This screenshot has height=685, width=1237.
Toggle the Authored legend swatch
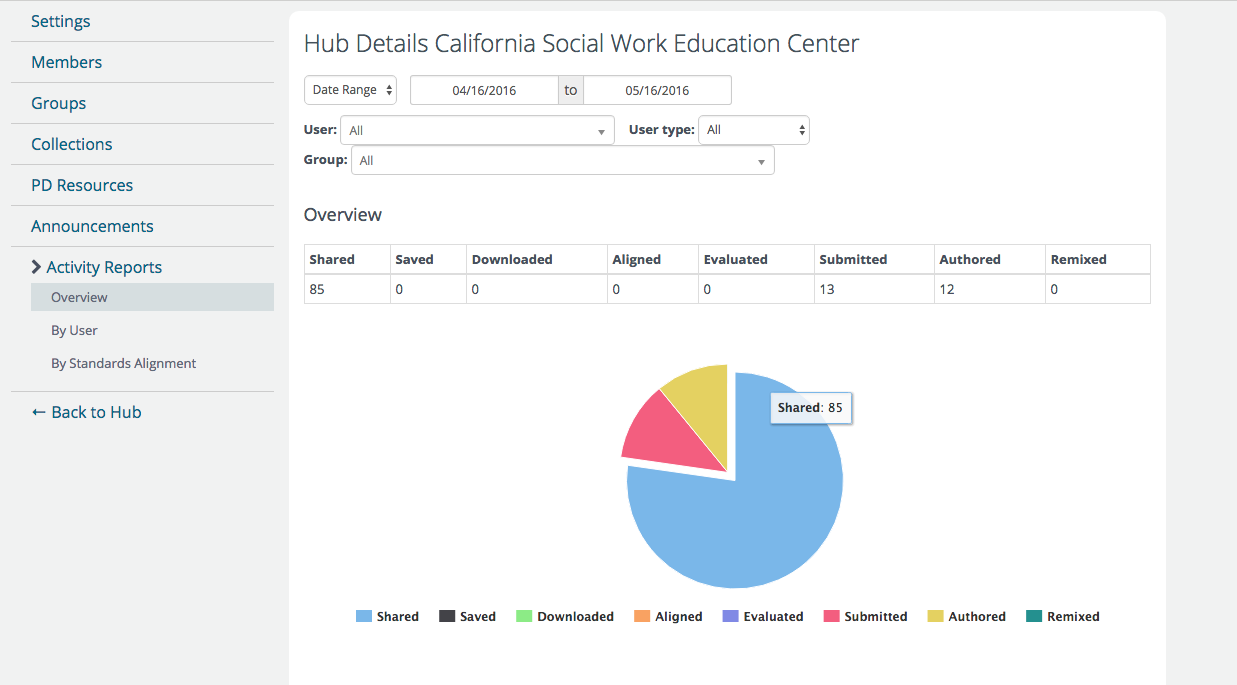click(x=935, y=616)
